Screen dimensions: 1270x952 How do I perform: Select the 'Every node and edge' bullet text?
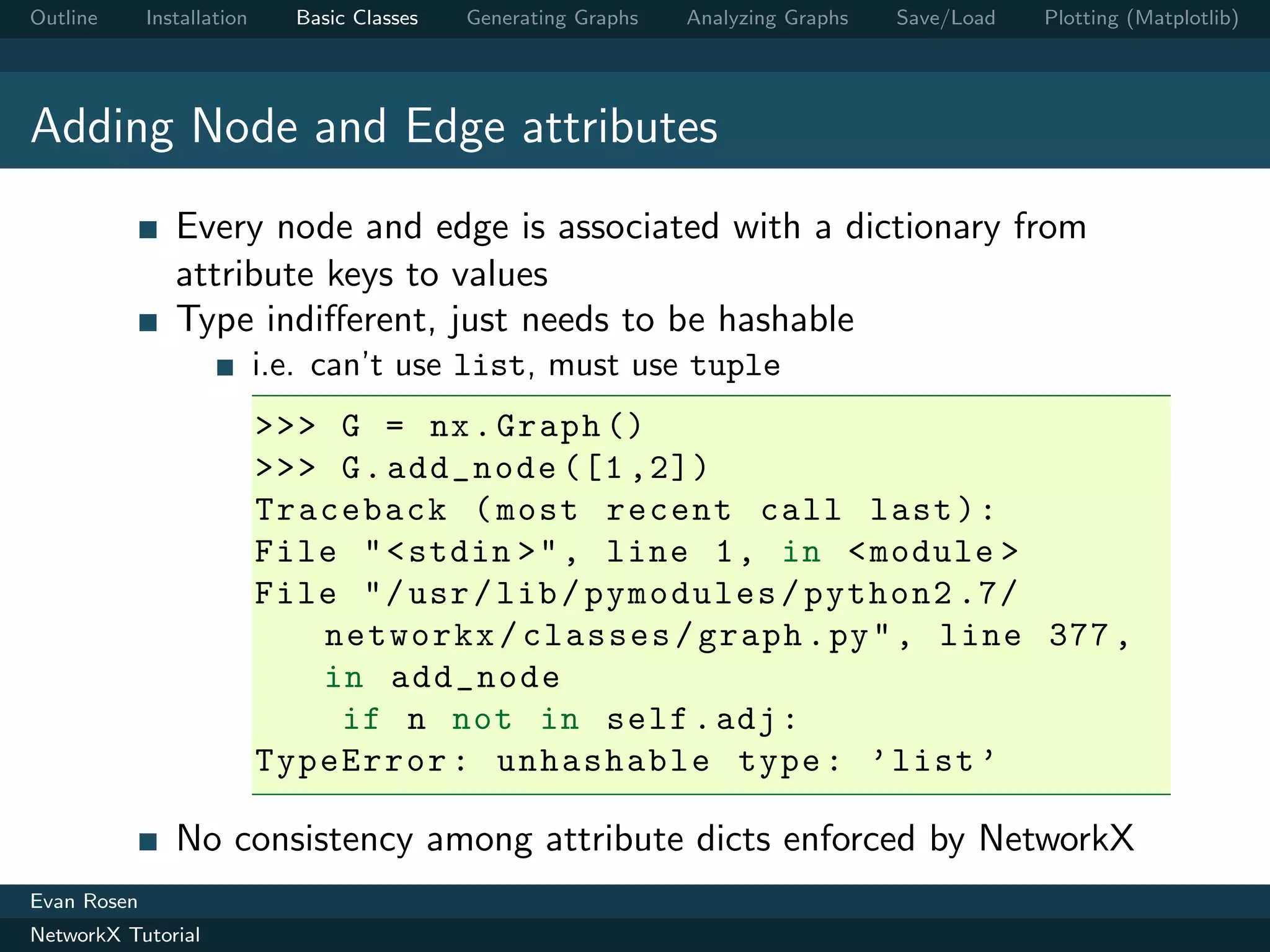point(631,250)
